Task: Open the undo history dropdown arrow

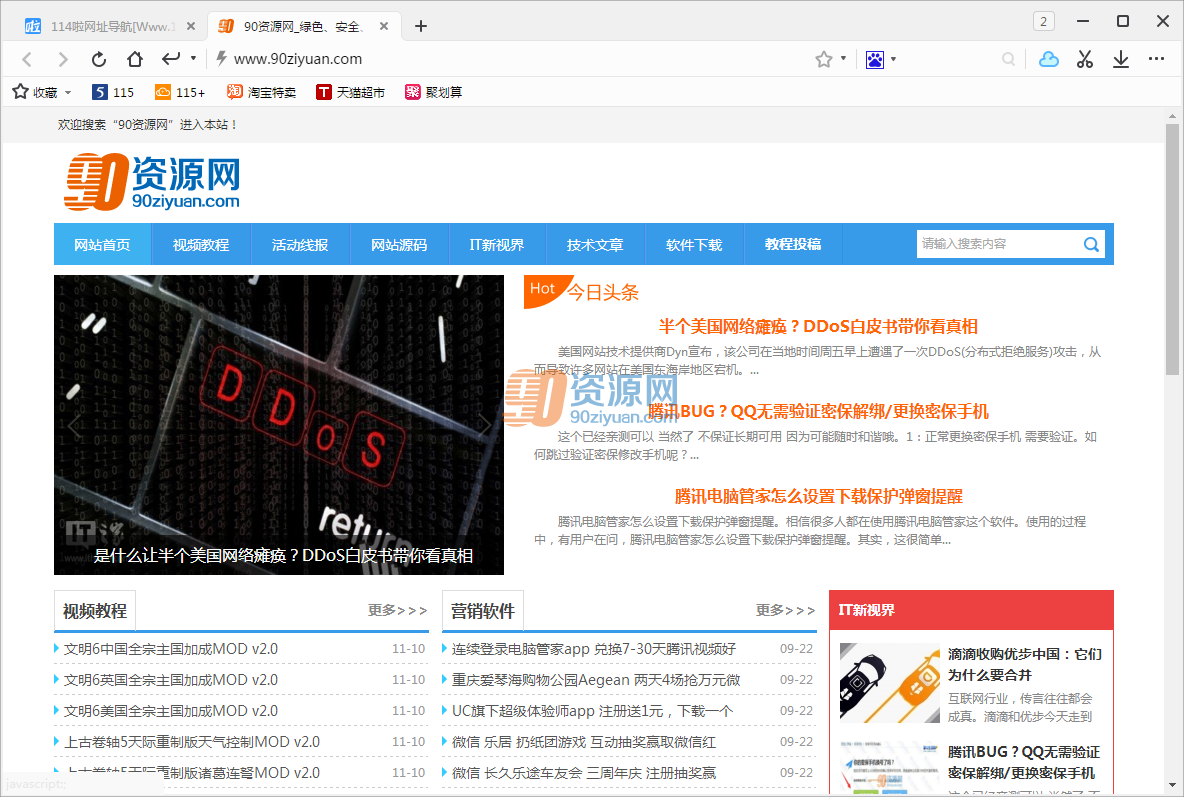Action: 193,58
